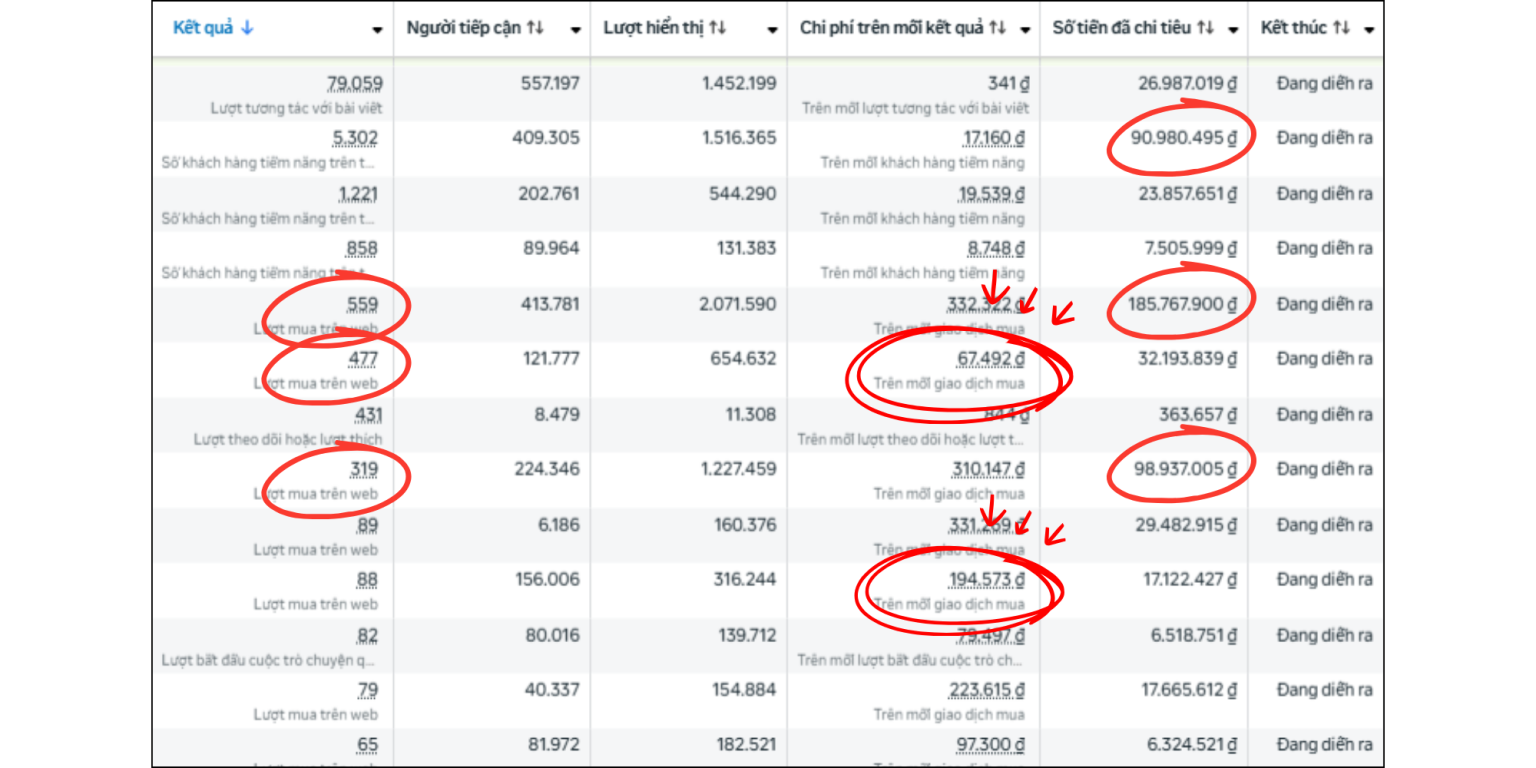The width and height of the screenshot is (1536, 768).
Task: Click the 185.767.900 ₫ amount spent value
Action: coord(1182,304)
